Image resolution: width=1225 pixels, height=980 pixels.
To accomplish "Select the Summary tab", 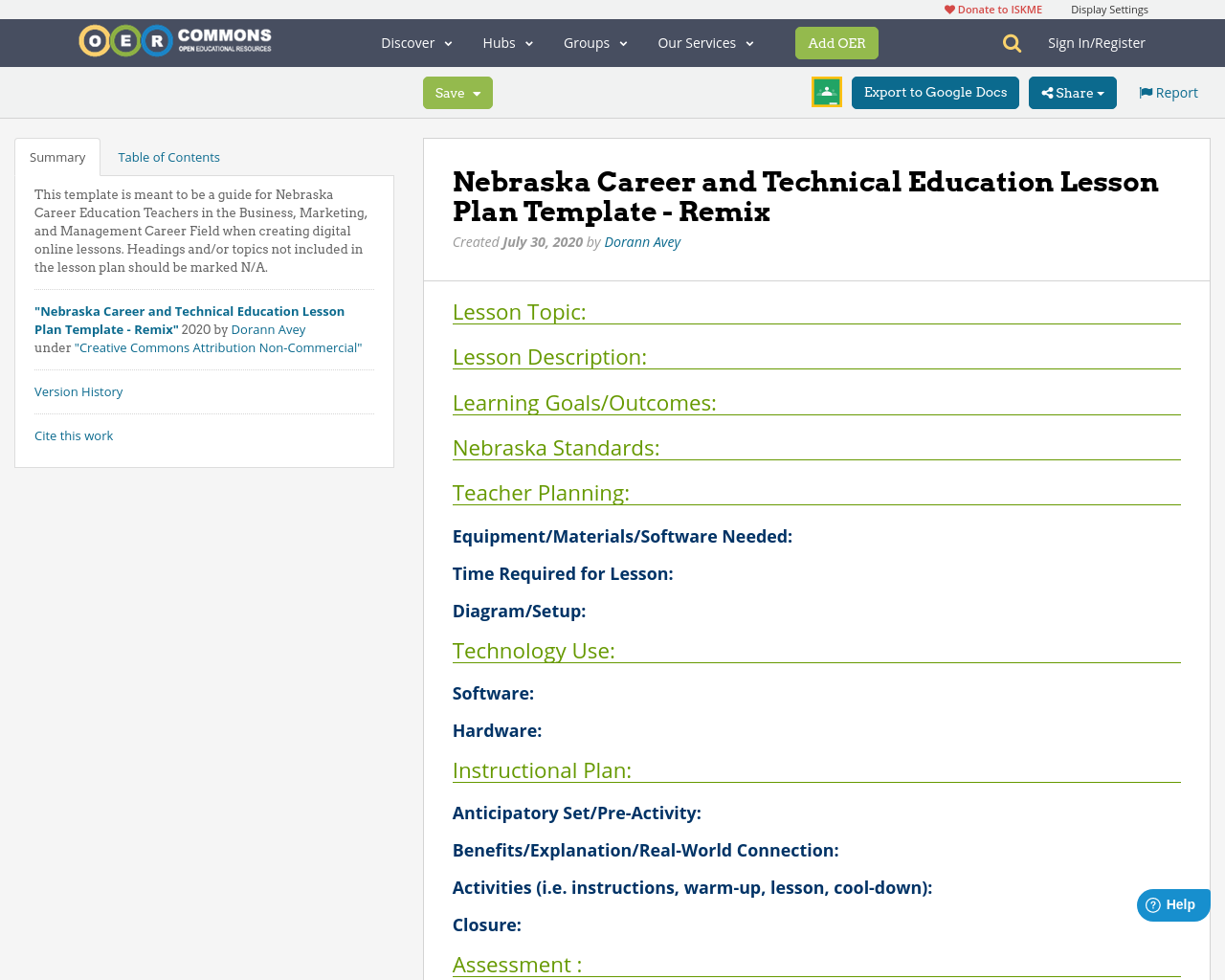I will (56, 155).
